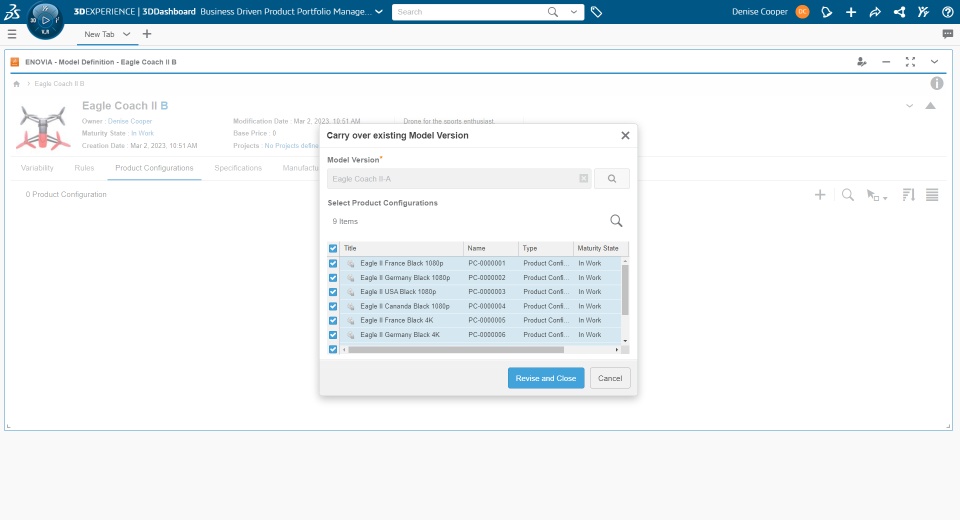
Task: Open the tools and community icon
Action: 923,12
